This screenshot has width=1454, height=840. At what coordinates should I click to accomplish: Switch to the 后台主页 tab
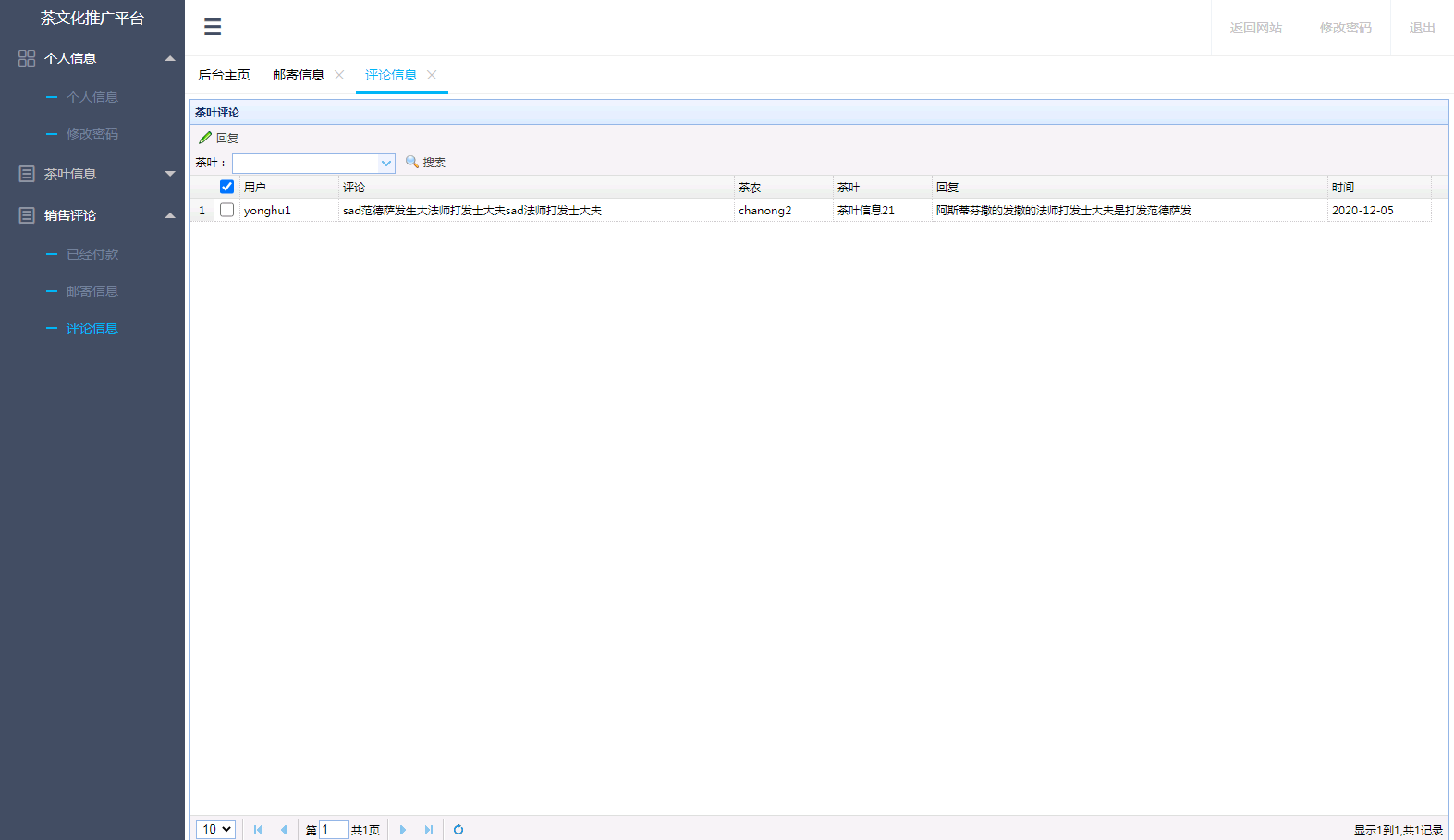[224, 75]
